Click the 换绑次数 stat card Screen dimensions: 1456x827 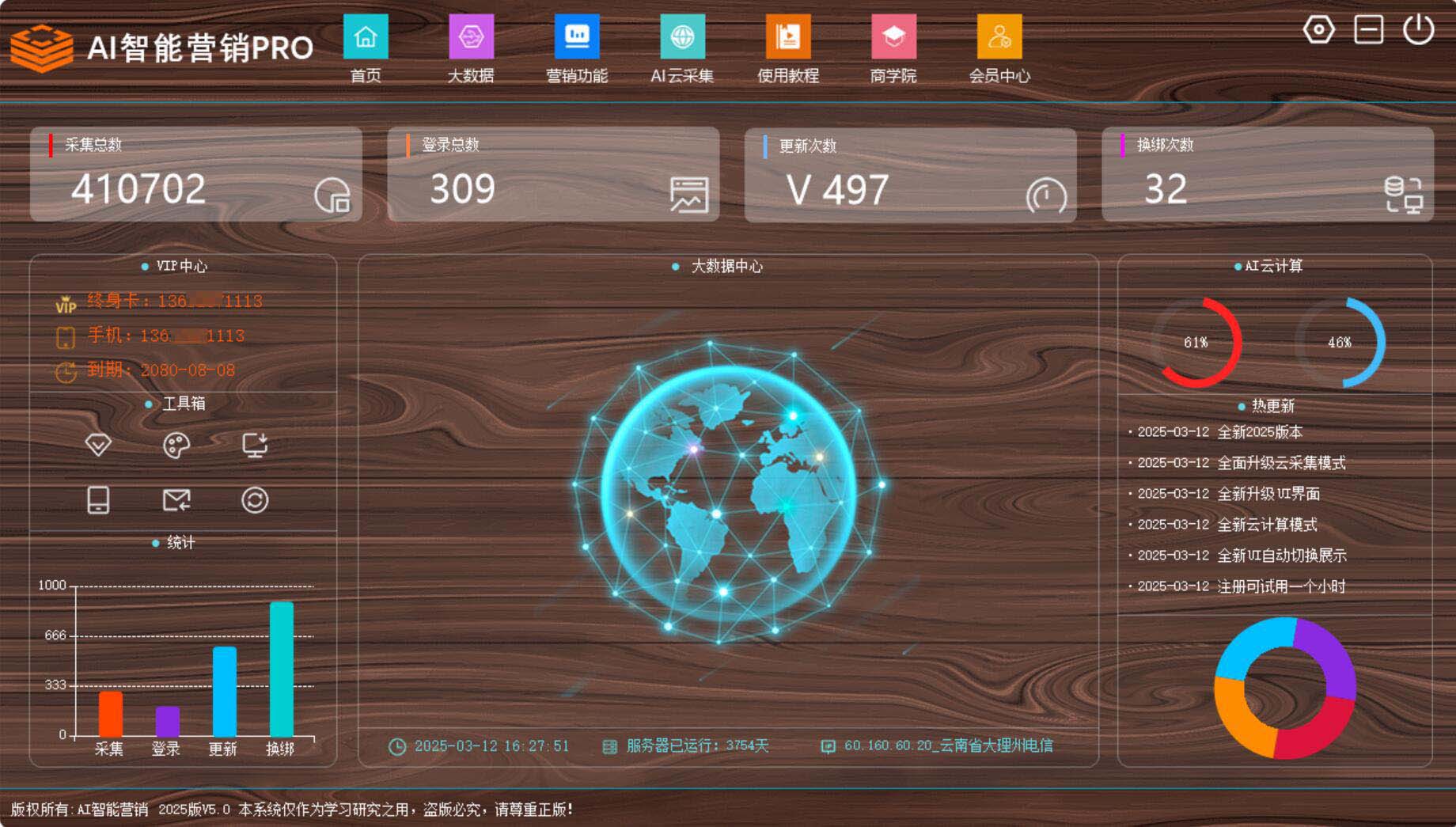(x=1267, y=174)
